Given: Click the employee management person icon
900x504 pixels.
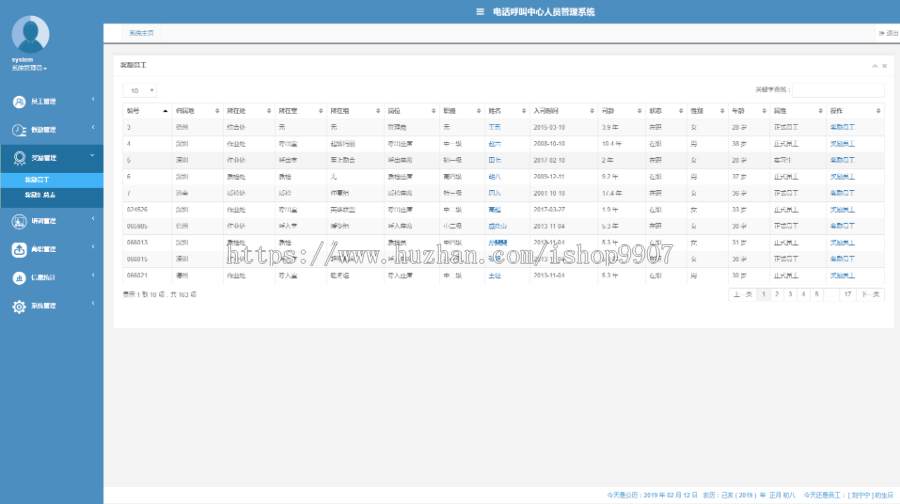Looking at the screenshot, I should click(x=19, y=102).
